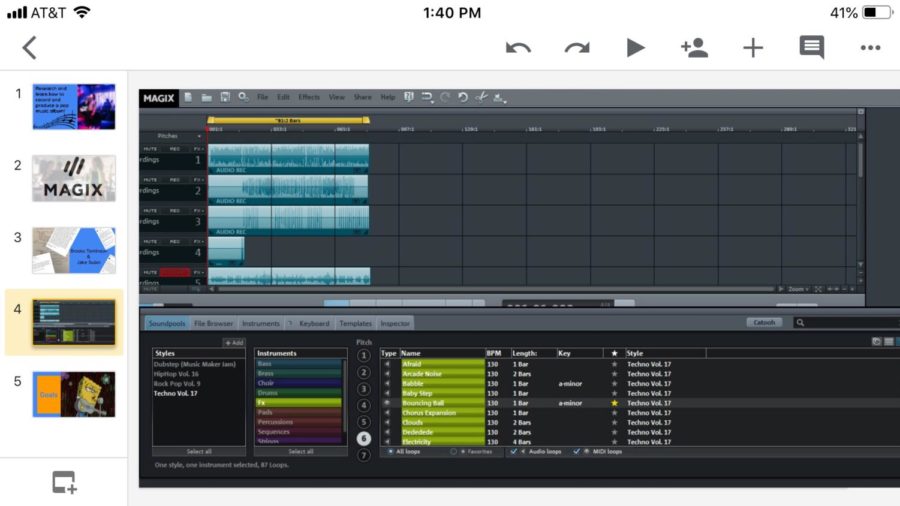The width and height of the screenshot is (900, 506).
Task: Select slide 2 MAGIX thumbnail
Action: tap(73, 178)
